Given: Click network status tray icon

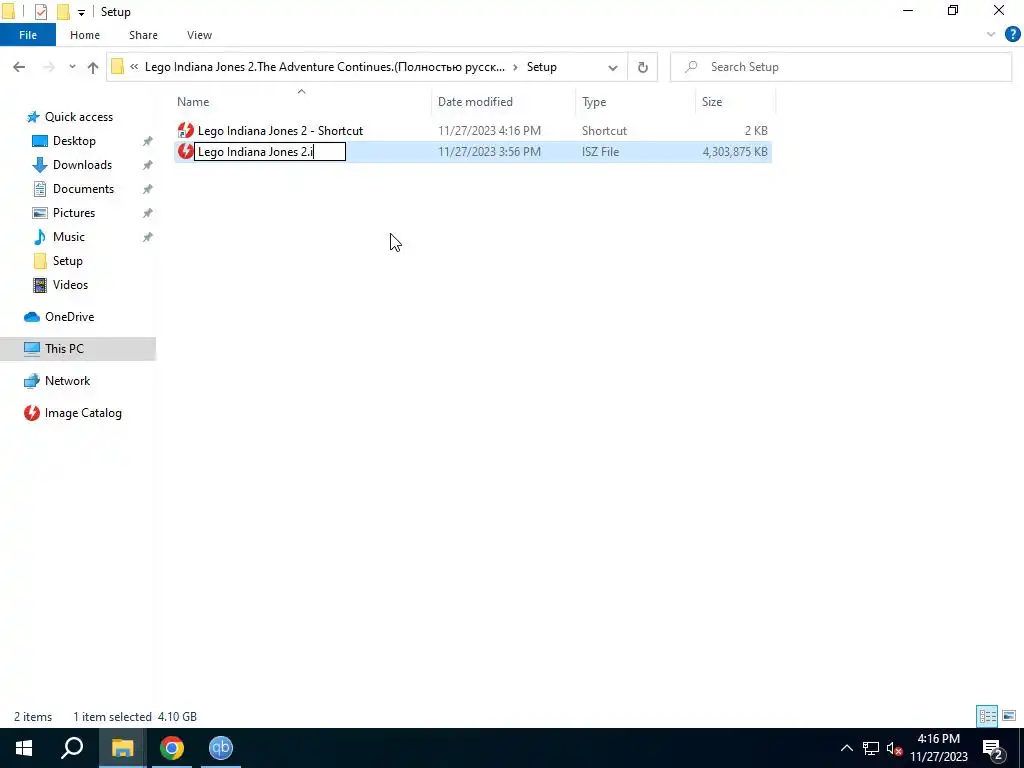Looking at the screenshot, I should click(871, 748).
